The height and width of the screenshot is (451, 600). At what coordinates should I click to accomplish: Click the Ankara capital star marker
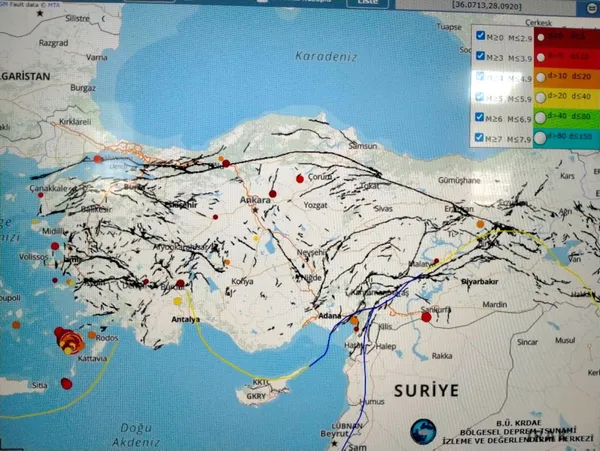(255, 210)
